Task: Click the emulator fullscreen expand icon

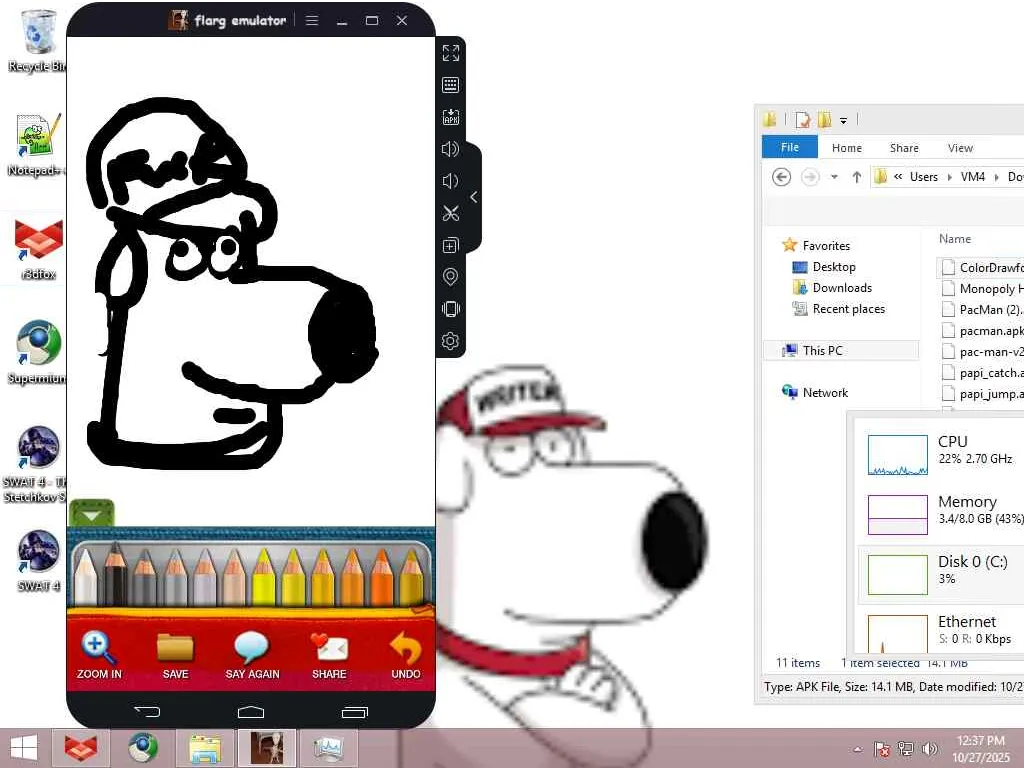Action: pyautogui.click(x=451, y=53)
